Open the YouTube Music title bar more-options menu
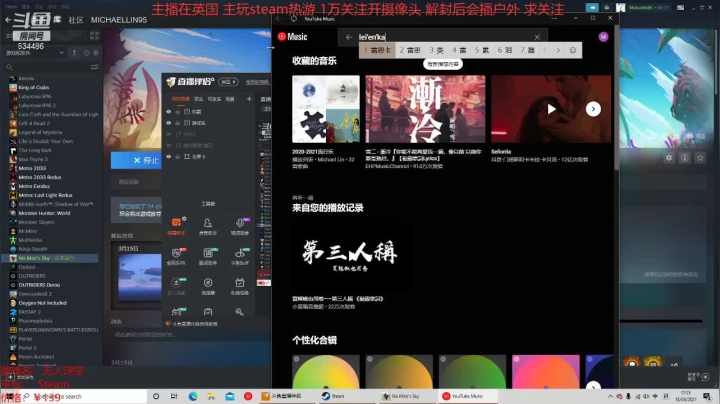 coord(554,18)
